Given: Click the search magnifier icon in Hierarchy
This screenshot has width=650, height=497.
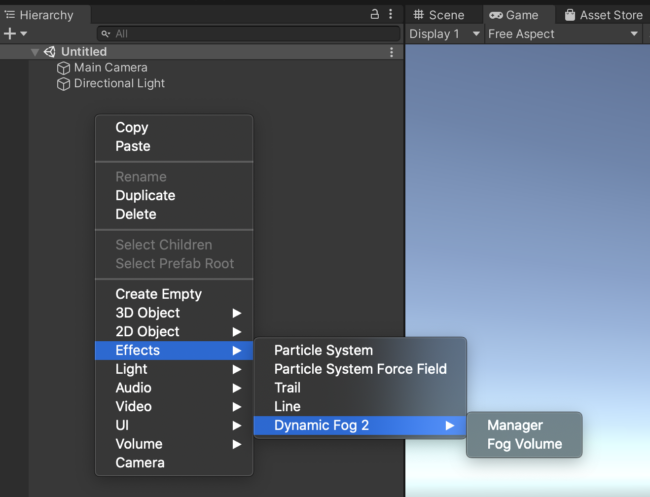Looking at the screenshot, I should click(x=106, y=34).
